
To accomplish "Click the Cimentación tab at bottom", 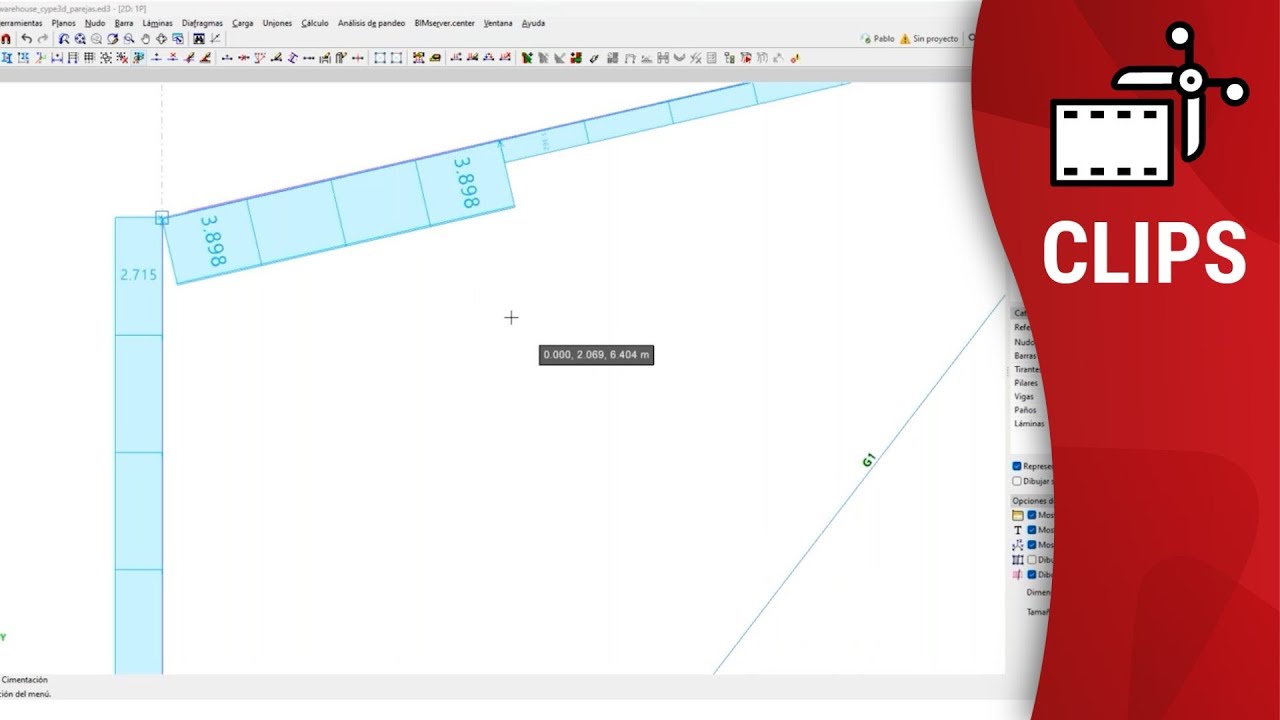I will coord(25,680).
